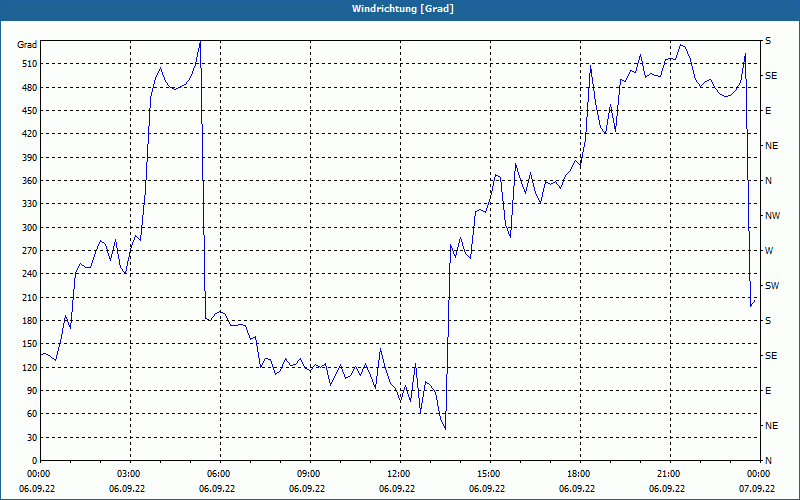This screenshot has width=800, height=500.
Task: Select the 210 y-axis value
Action: tap(30, 297)
